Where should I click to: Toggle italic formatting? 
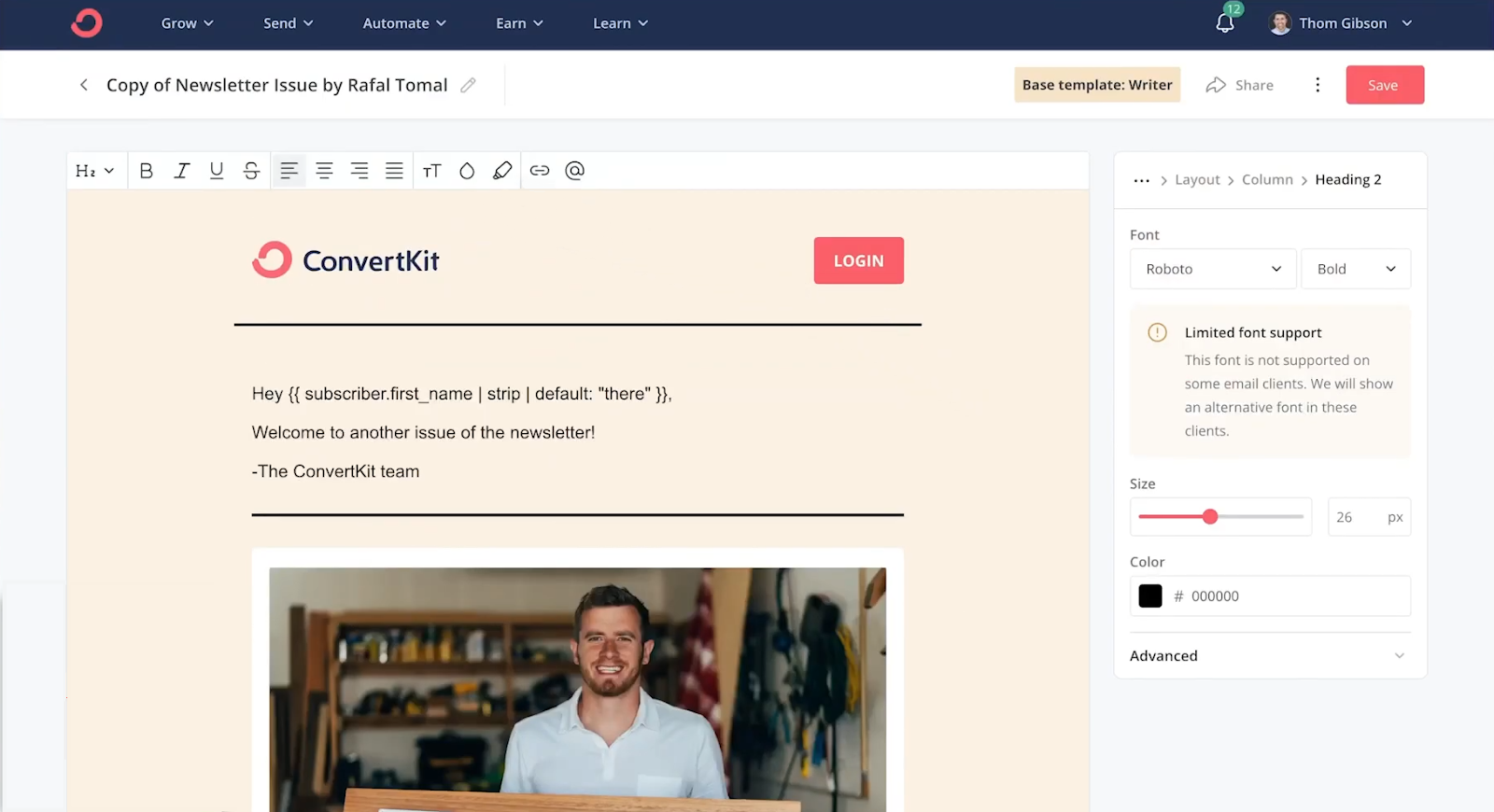181,171
